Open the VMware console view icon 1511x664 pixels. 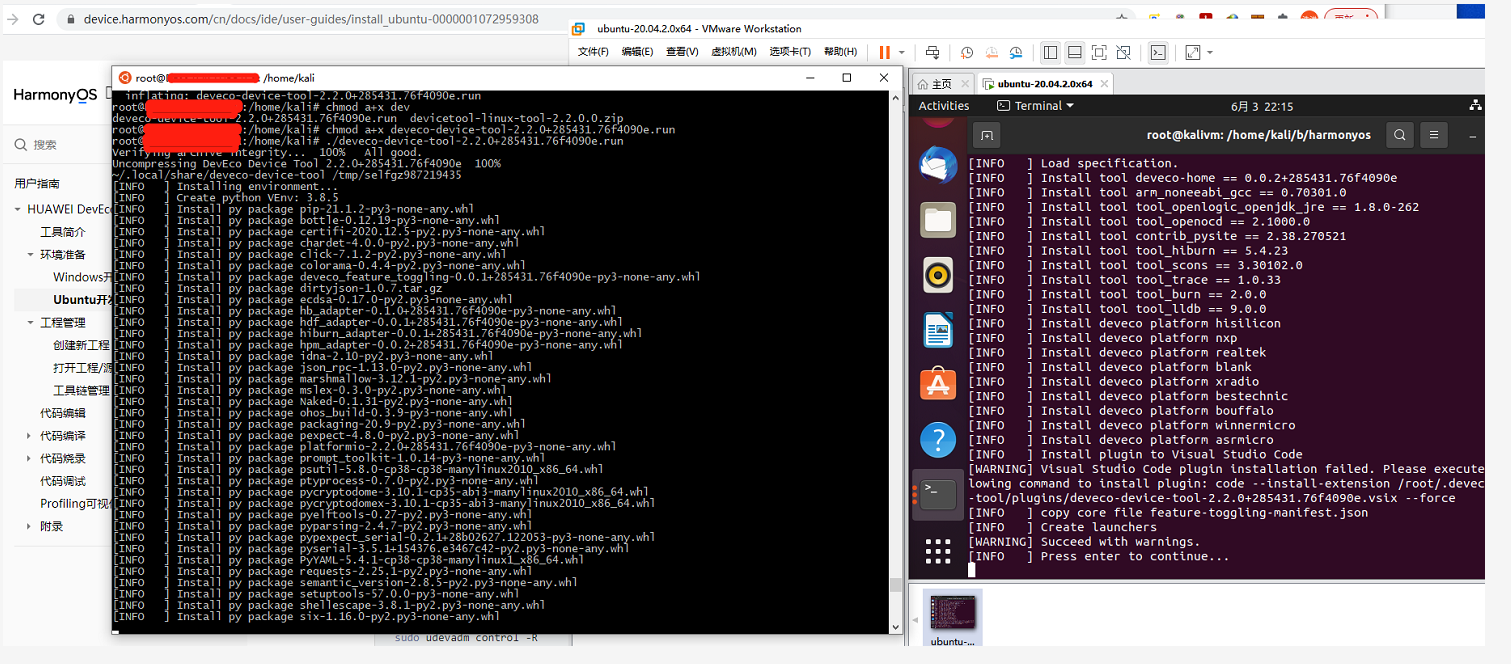click(x=1158, y=52)
